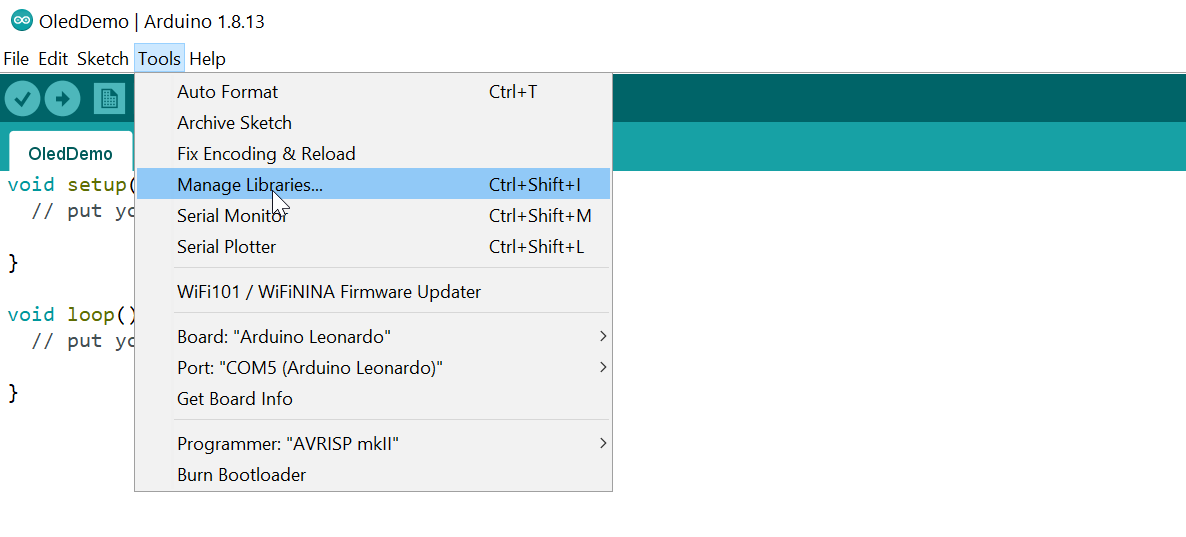The height and width of the screenshot is (537, 1186).
Task: Click the Upload arrow toolbar icon
Action: pyautogui.click(x=63, y=98)
